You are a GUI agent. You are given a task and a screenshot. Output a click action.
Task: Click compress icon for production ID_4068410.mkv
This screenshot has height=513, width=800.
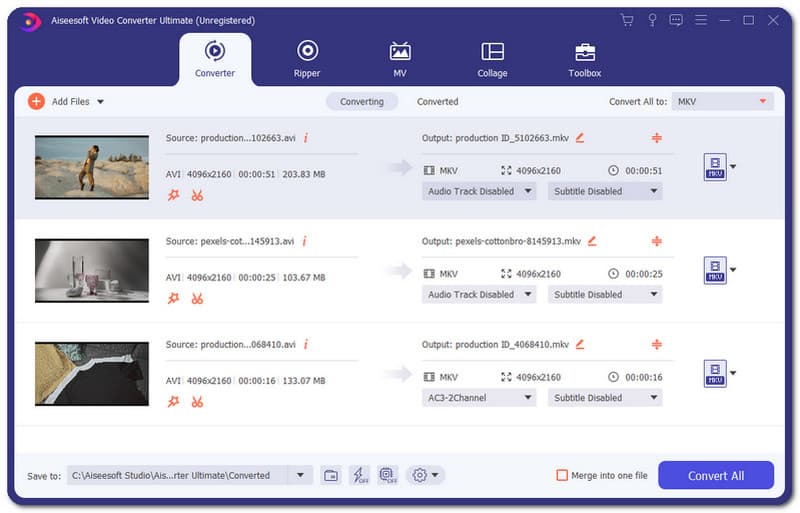(x=657, y=345)
